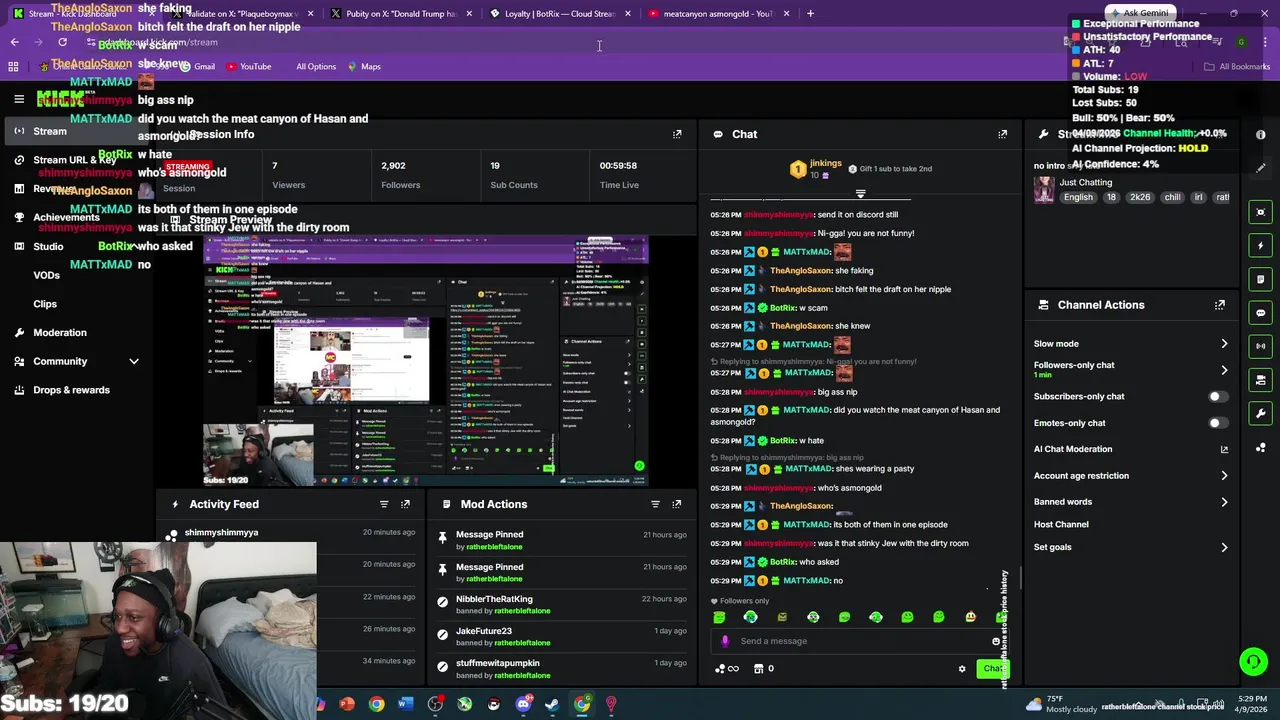Viewport: 1280px width, 720px height.
Task: Click the Send a message field
Action: point(859,641)
